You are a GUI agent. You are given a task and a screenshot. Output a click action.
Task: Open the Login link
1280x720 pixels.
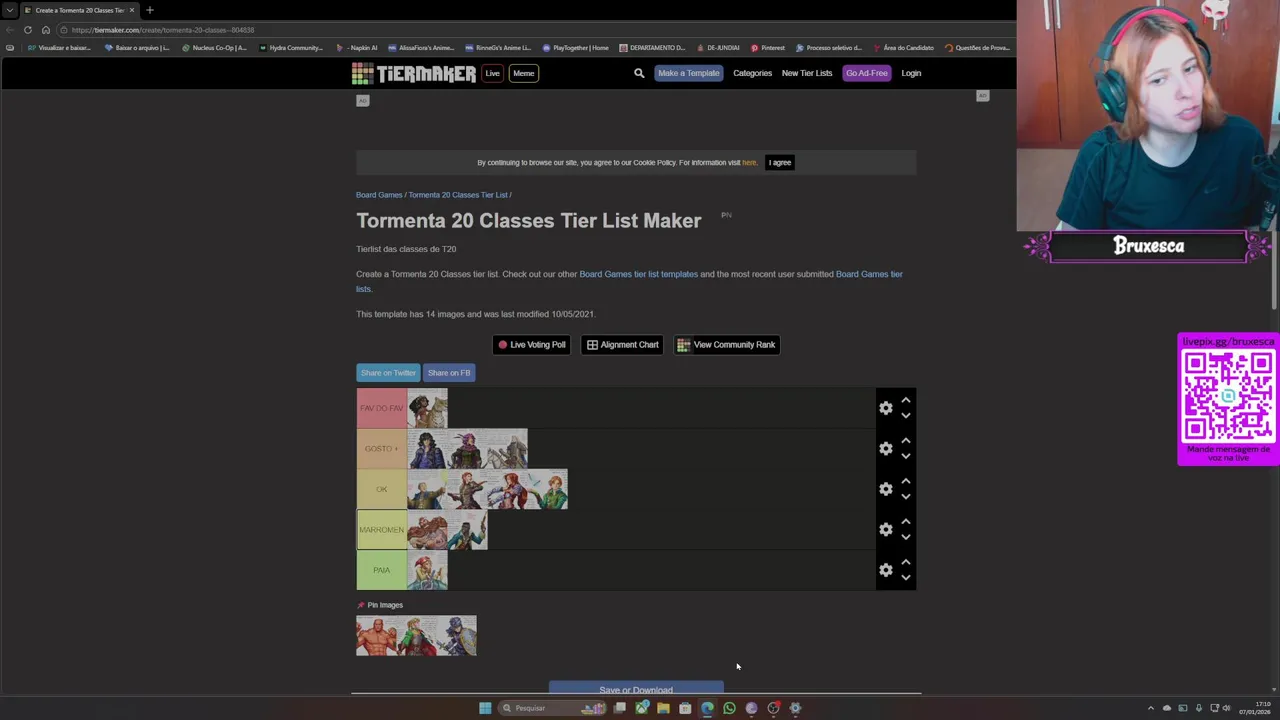pyautogui.click(x=911, y=73)
